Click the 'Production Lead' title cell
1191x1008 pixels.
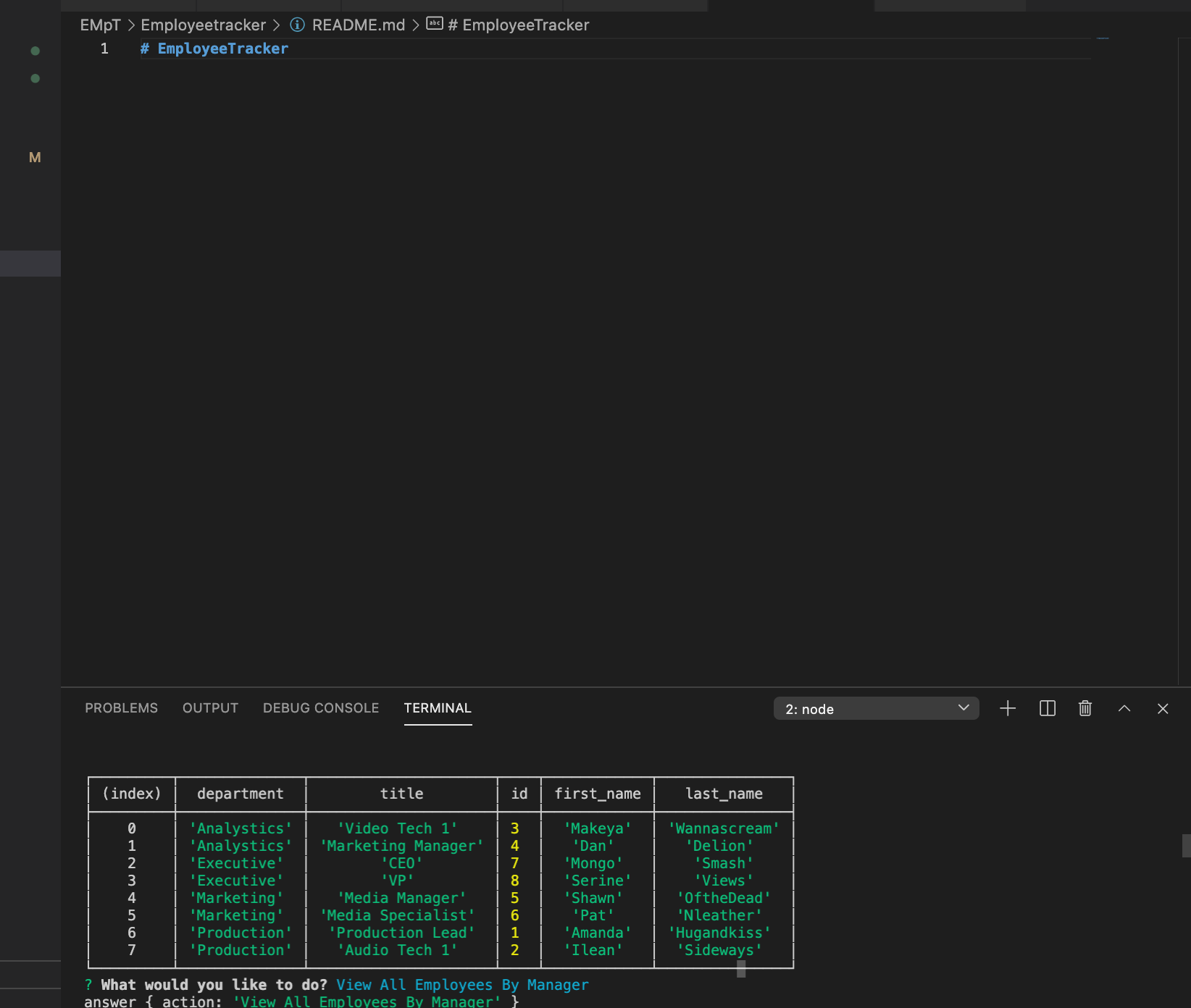[402, 933]
